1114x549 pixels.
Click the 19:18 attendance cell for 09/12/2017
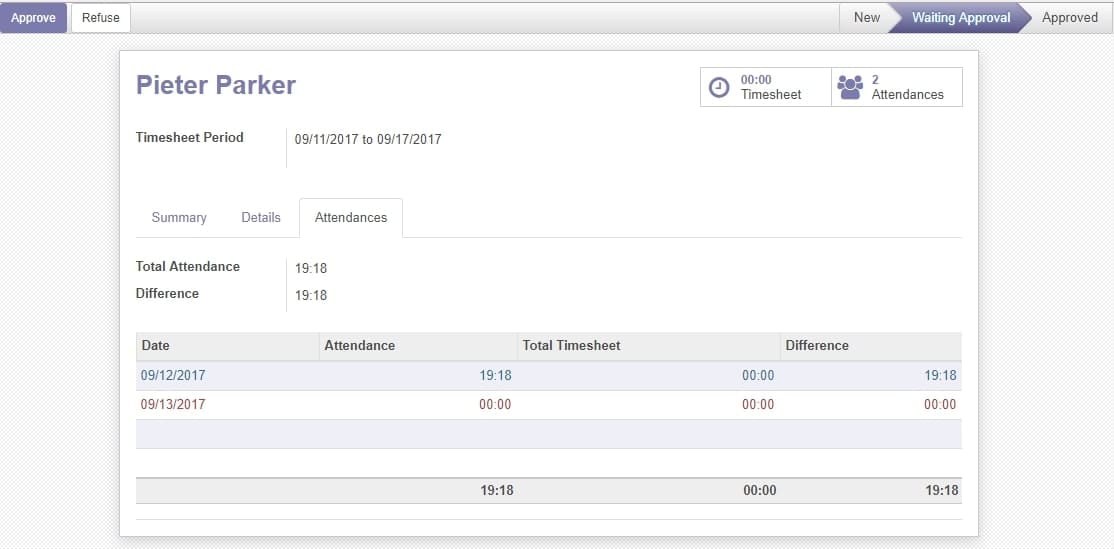pos(495,376)
